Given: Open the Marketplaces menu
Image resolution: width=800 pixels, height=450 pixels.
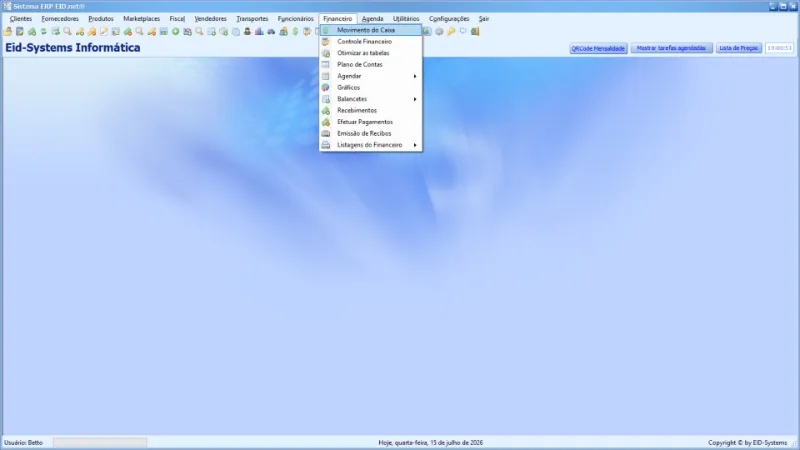Looking at the screenshot, I should tap(141, 18).
